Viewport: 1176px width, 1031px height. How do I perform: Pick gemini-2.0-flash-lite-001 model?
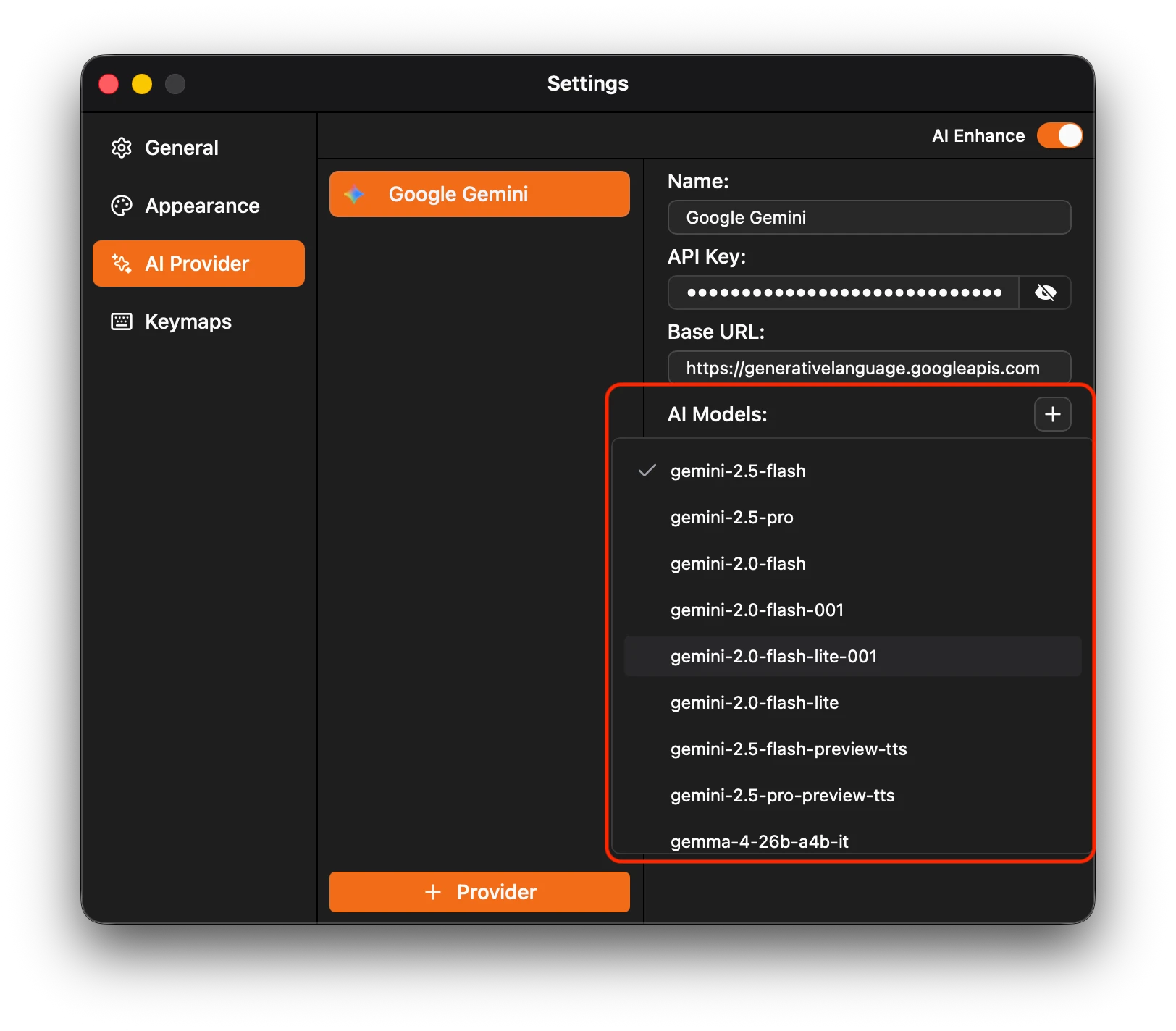[853, 657]
